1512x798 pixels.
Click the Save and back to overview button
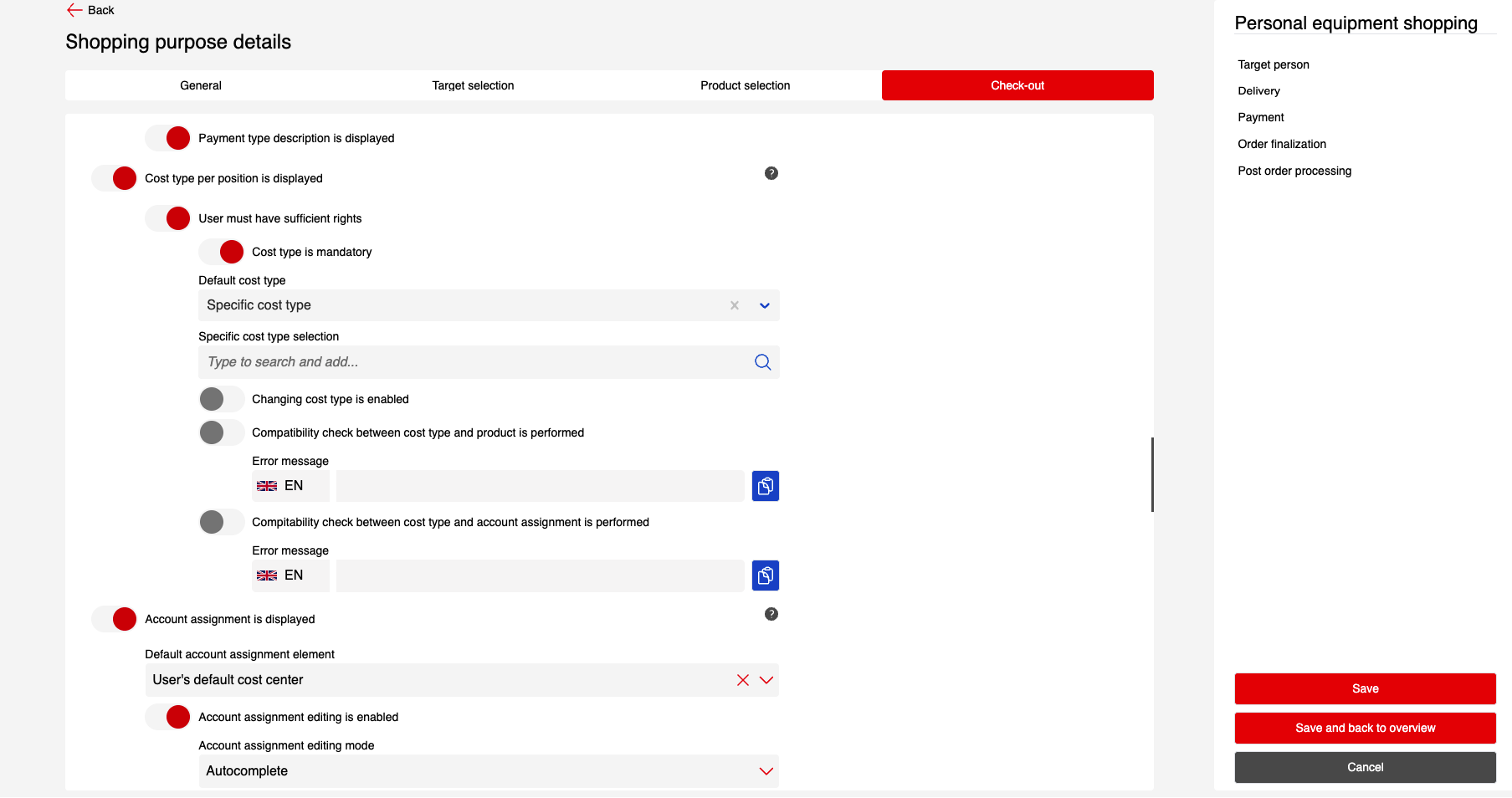click(x=1365, y=728)
